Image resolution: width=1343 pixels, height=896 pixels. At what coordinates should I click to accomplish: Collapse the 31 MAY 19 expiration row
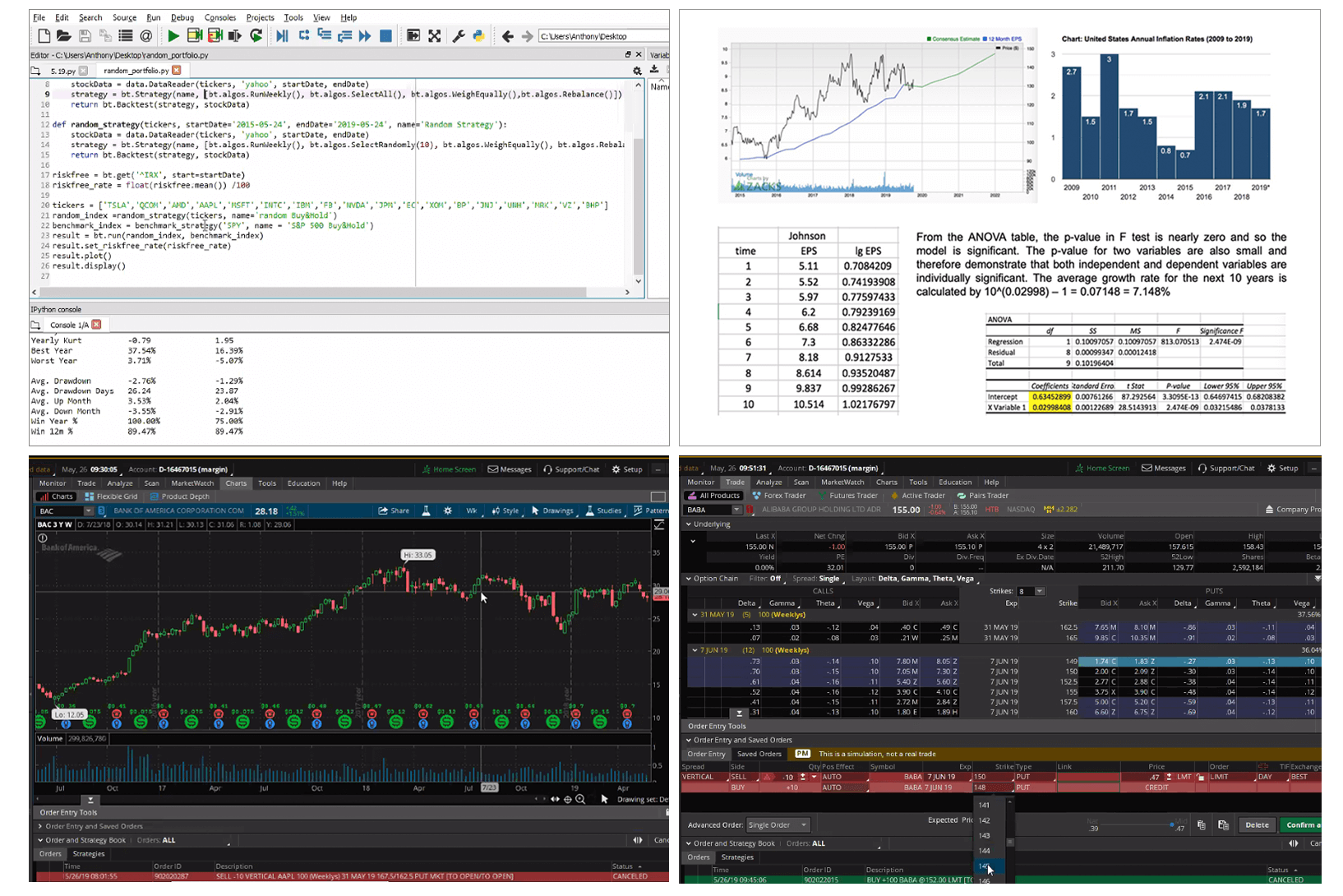click(695, 615)
